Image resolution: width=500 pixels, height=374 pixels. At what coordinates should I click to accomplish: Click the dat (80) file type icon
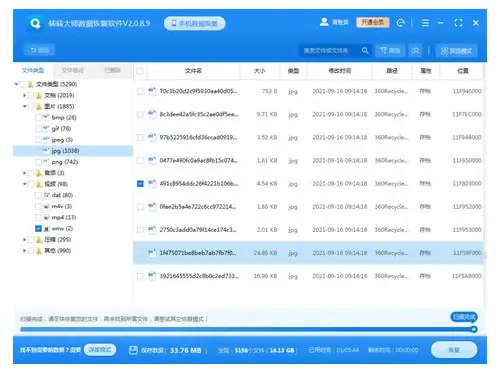coord(47,195)
